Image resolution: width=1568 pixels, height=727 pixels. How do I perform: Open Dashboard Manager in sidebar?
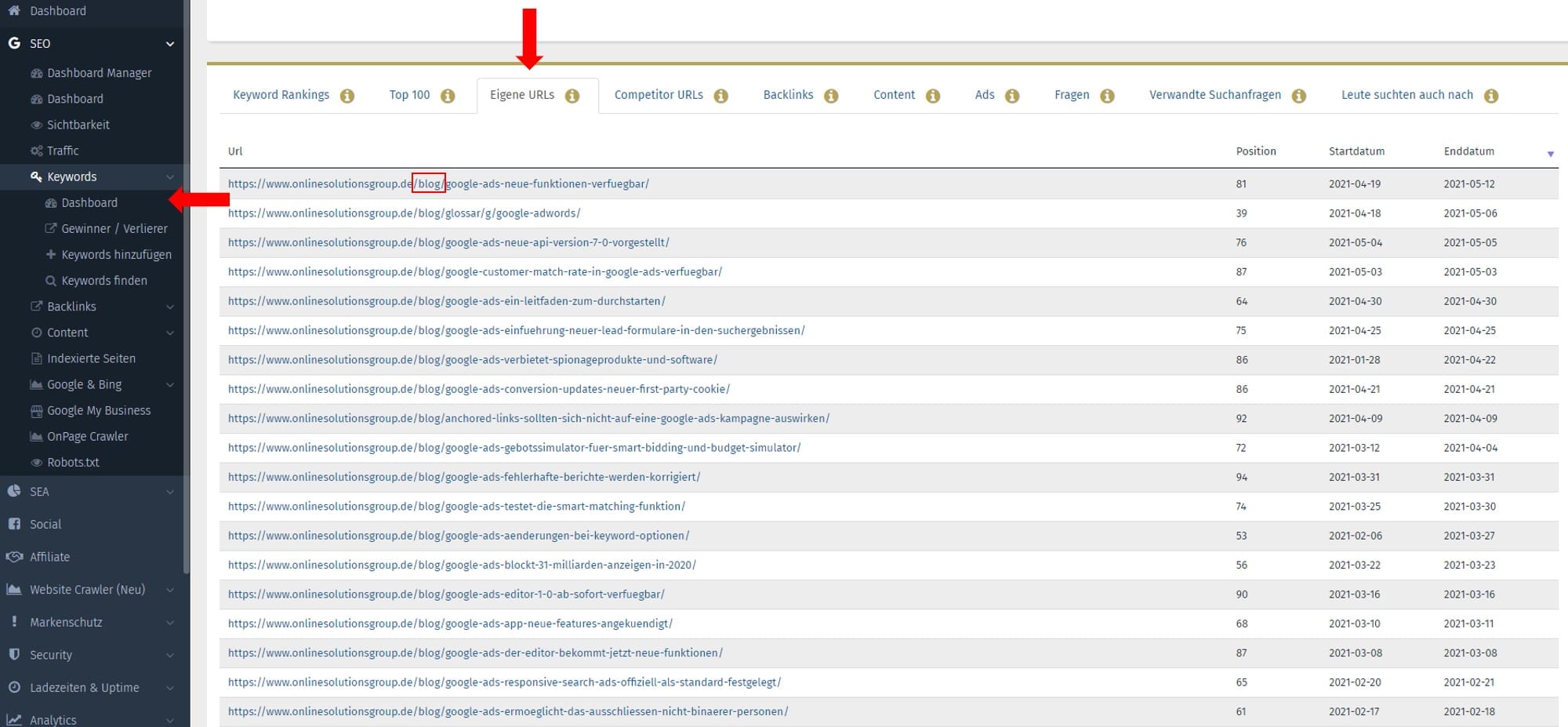coord(99,73)
